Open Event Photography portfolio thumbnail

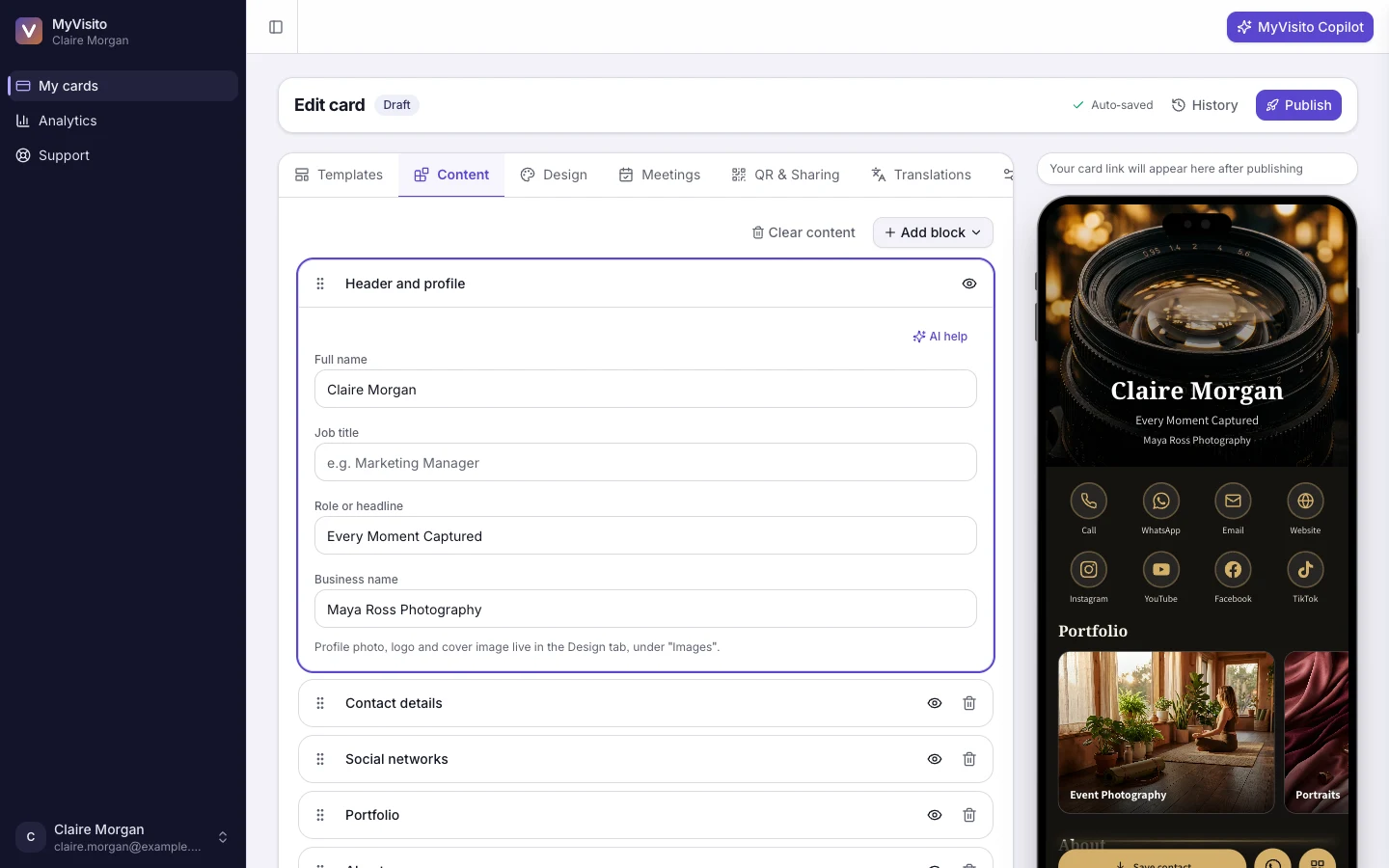1166,732
